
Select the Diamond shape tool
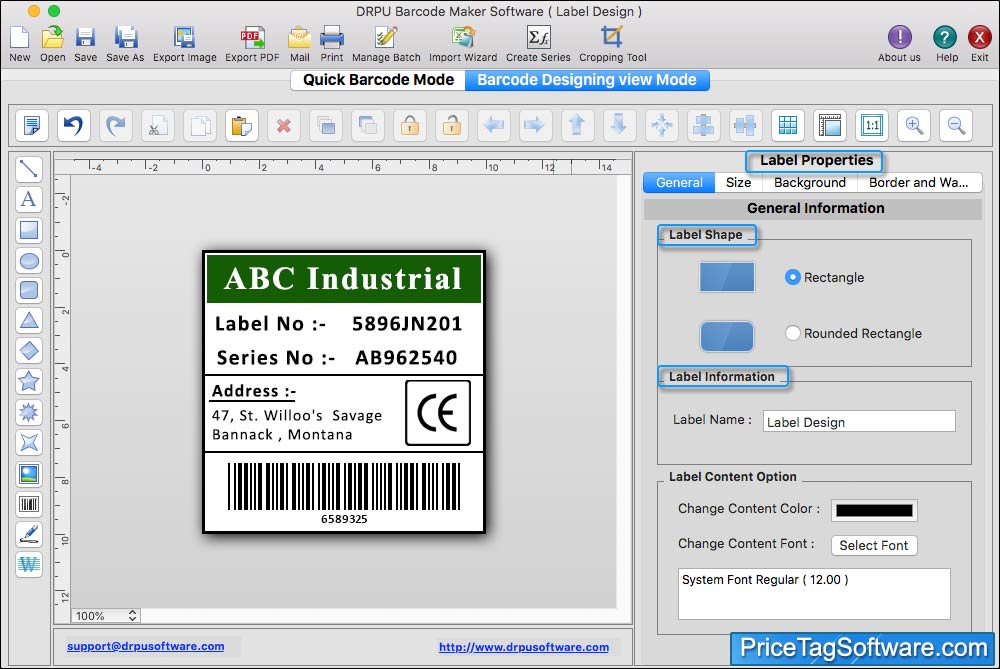pyautogui.click(x=29, y=351)
